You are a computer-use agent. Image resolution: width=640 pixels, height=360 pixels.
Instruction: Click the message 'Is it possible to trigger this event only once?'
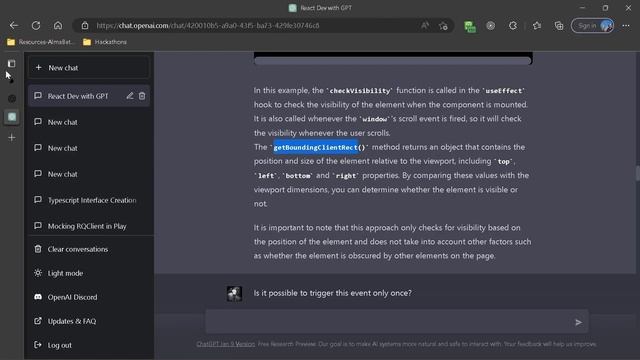pyautogui.click(x=333, y=293)
